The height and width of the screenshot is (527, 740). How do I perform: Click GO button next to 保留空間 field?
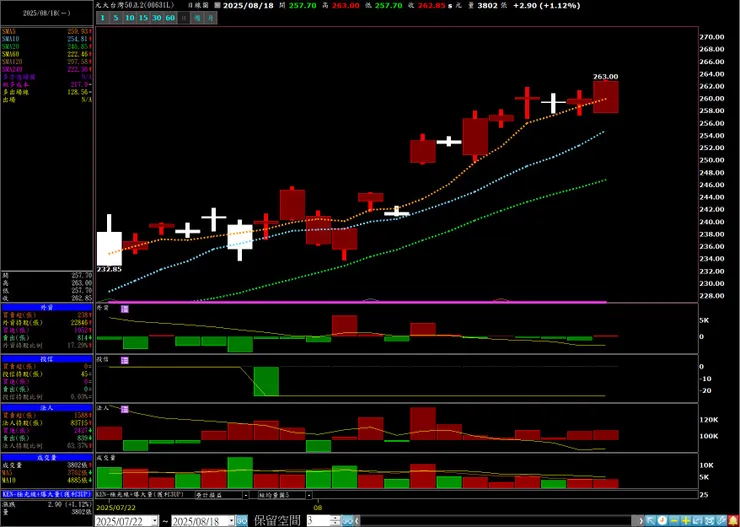(347, 521)
